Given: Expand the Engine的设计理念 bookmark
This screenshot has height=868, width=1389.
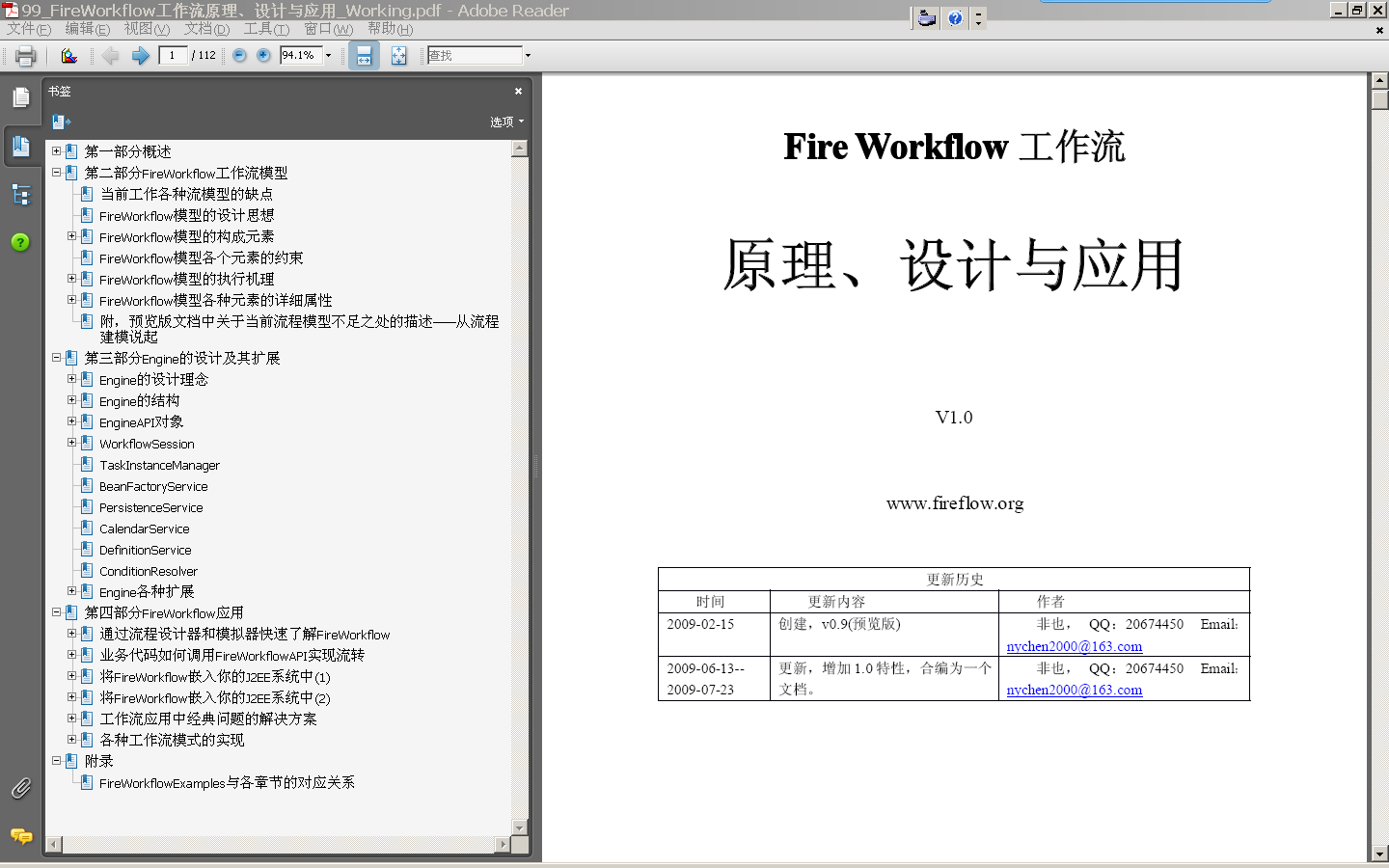Looking at the screenshot, I should (x=72, y=379).
